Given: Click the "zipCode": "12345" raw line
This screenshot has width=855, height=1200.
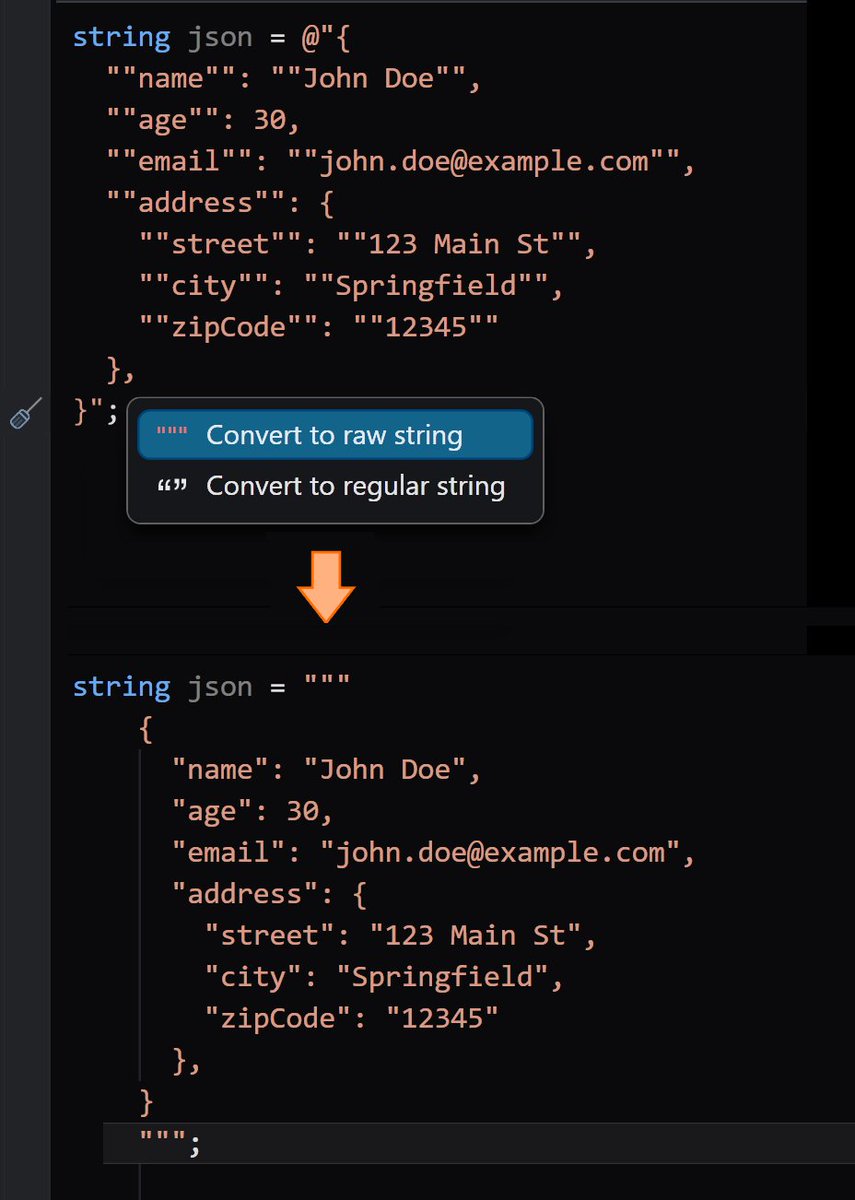Looking at the screenshot, I should (x=352, y=1017).
